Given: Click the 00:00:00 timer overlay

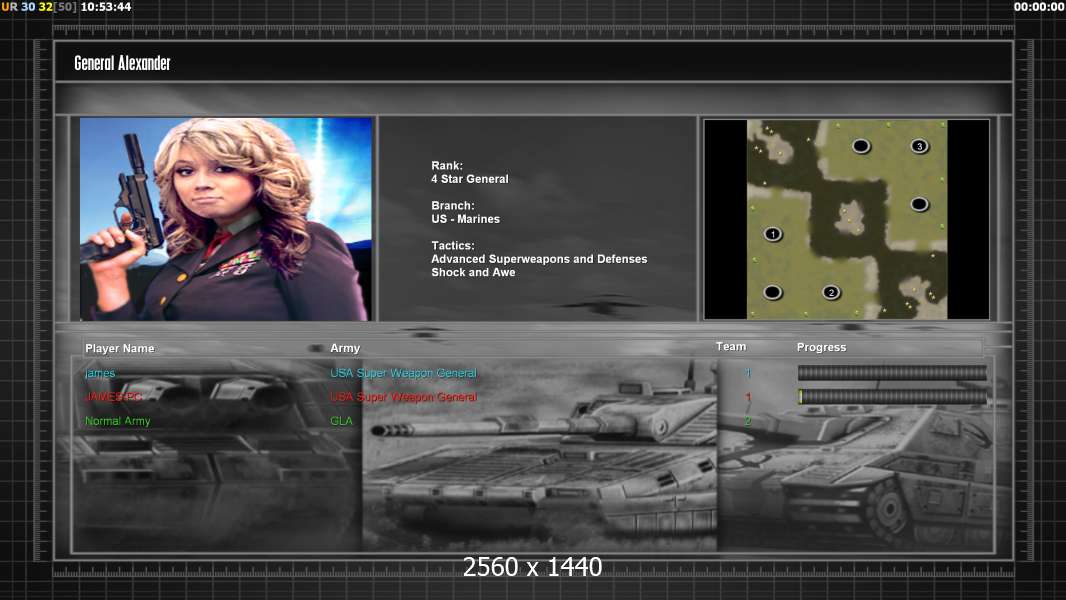Looking at the screenshot, I should point(1039,7).
